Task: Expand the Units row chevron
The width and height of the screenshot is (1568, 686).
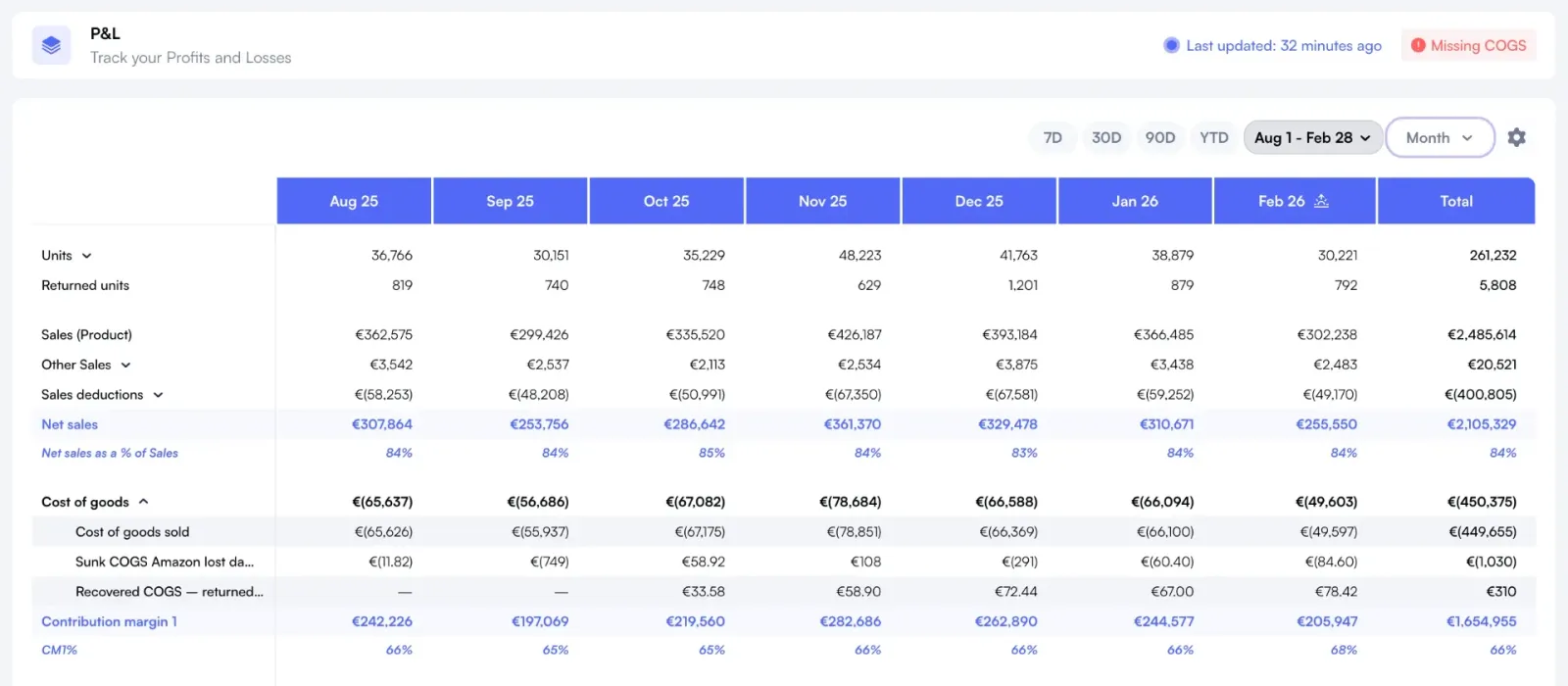Action: pos(86,256)
